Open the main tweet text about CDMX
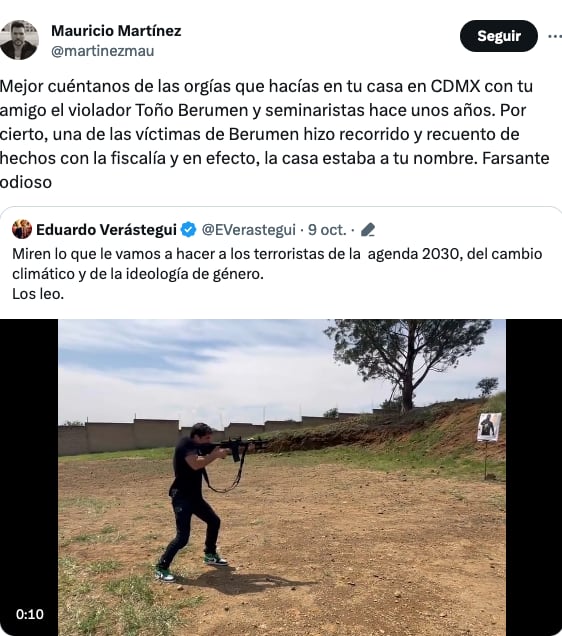Viewport: 562px width, 636px height. tap(275, 134)
